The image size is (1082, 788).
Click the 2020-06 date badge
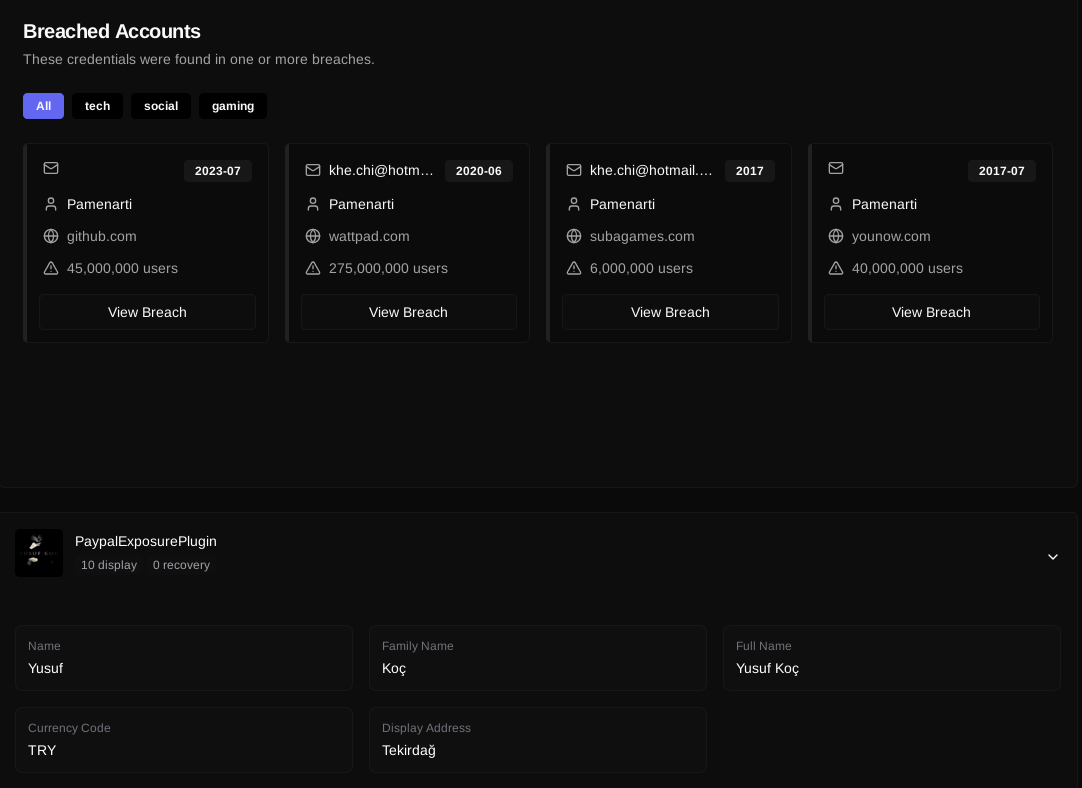pyautogui.click(x=478, y=171)
